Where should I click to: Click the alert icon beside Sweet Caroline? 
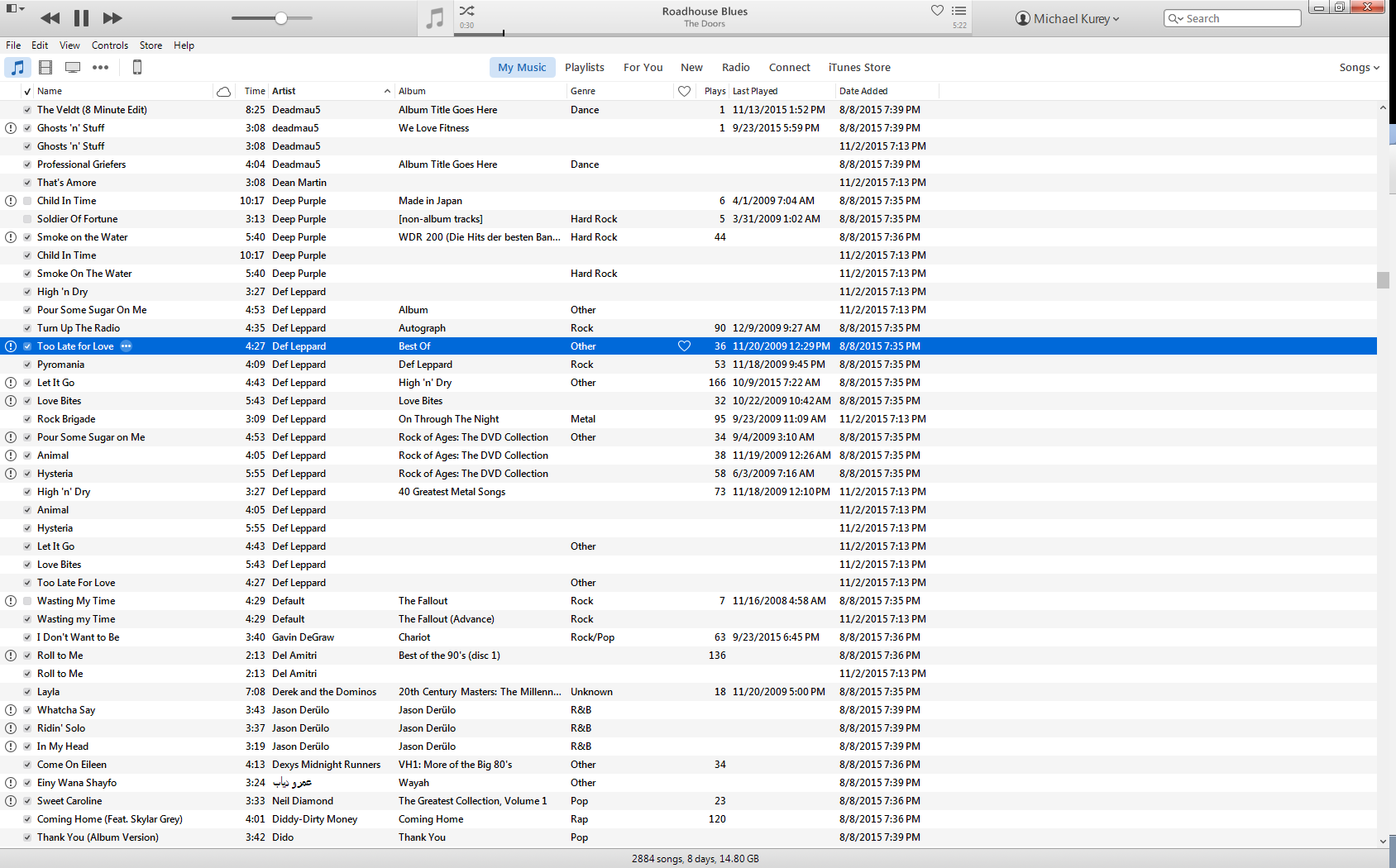point(11,801)
